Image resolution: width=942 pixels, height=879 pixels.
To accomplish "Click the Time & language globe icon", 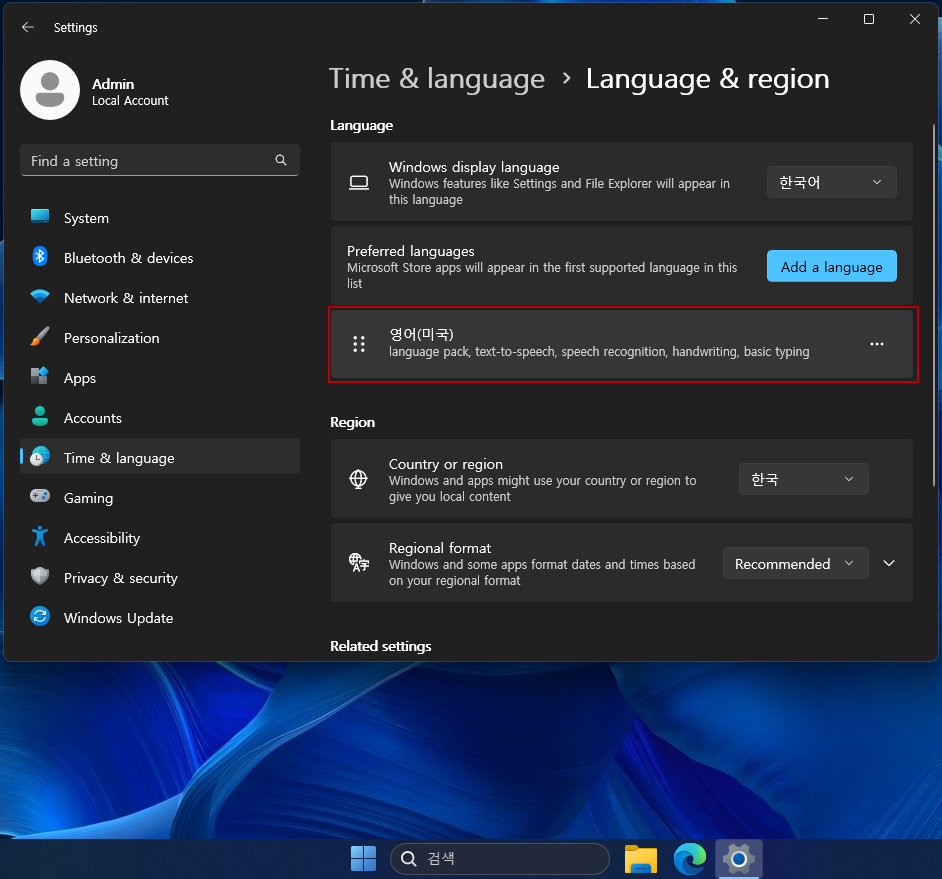I will click(40, 457).
